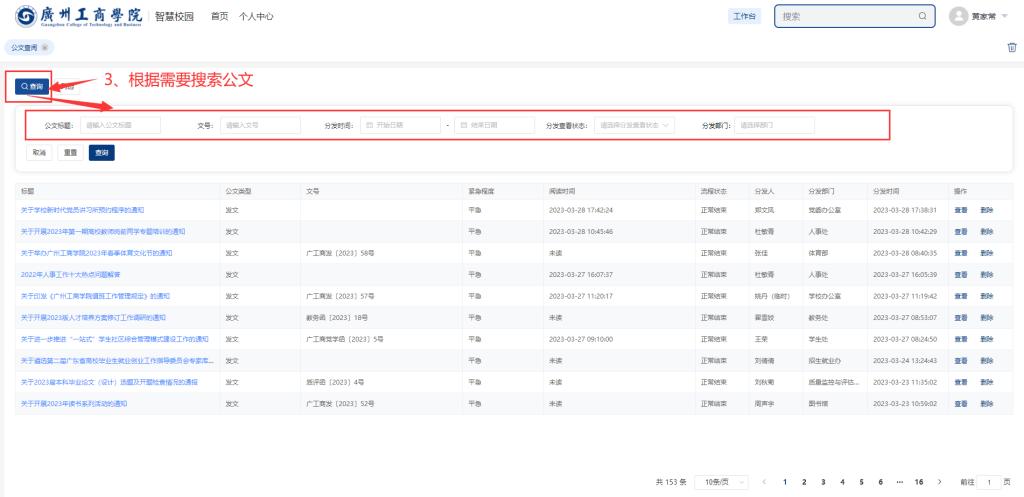Open the 首页 menu item
Screen dimensions: 1024x497
(219, 17)
